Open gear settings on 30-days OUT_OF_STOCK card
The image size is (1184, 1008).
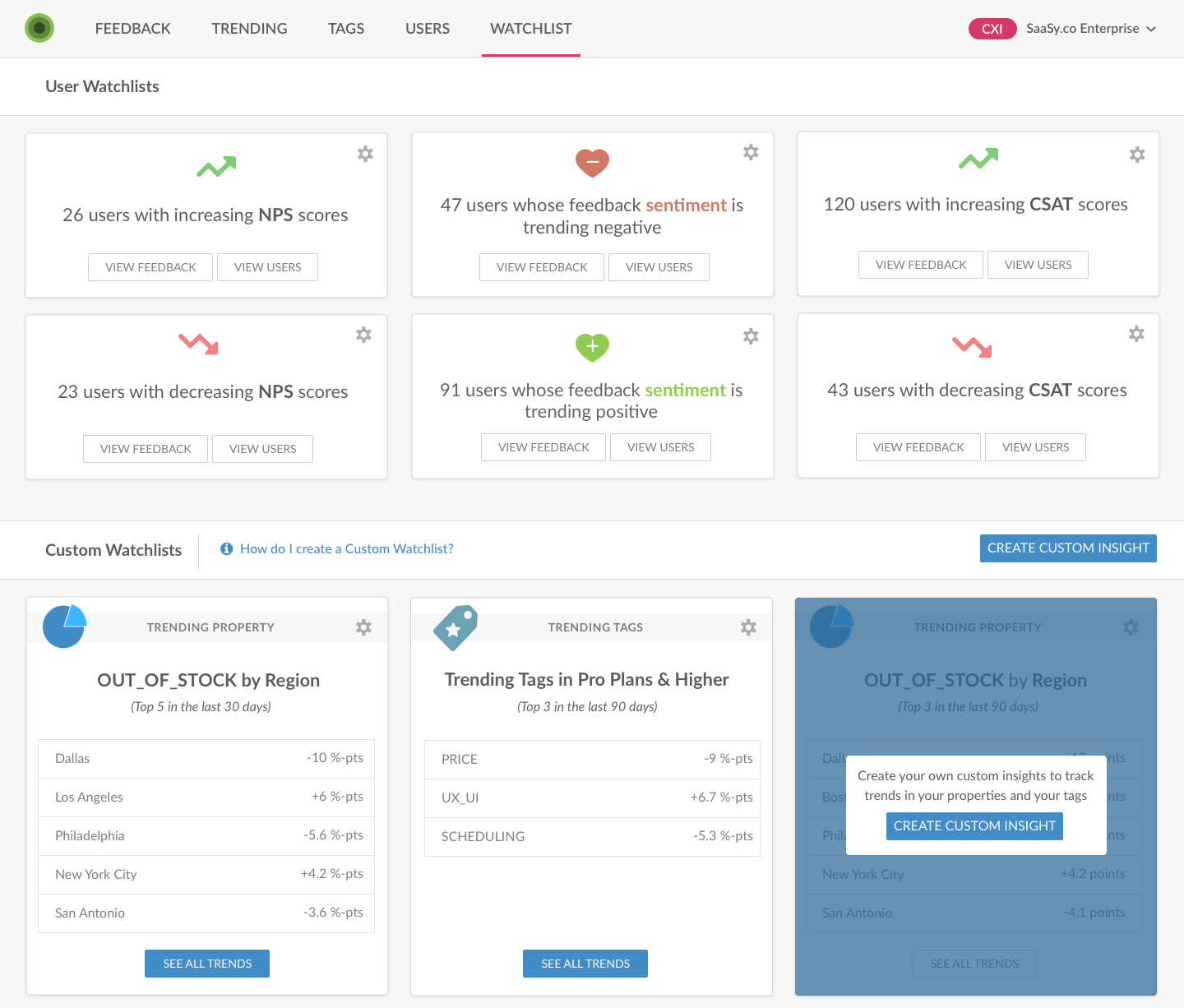click(x=363, y=627)
